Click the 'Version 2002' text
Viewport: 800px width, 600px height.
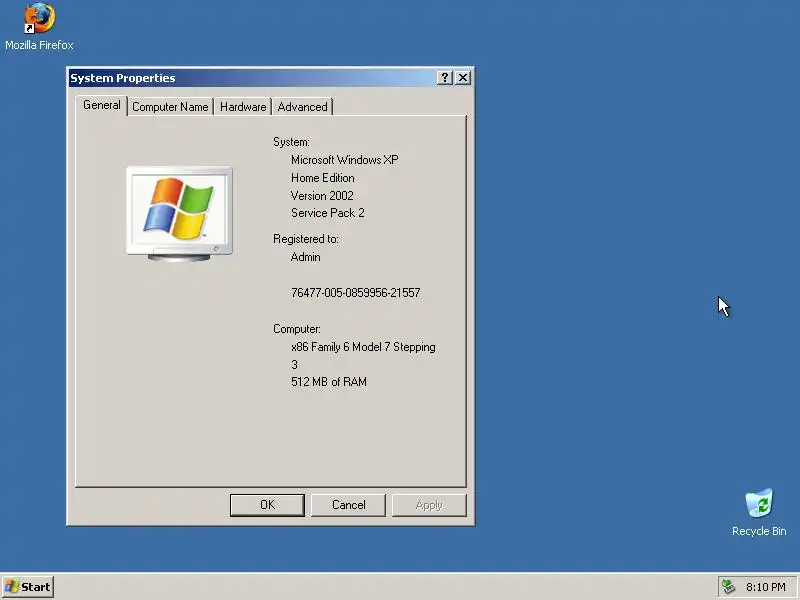(322, 195)
